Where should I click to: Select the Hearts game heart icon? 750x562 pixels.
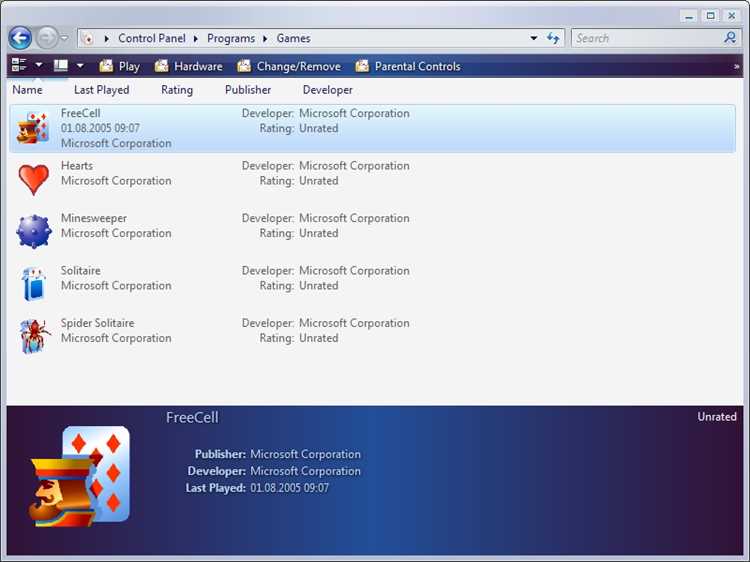point(33,180)
